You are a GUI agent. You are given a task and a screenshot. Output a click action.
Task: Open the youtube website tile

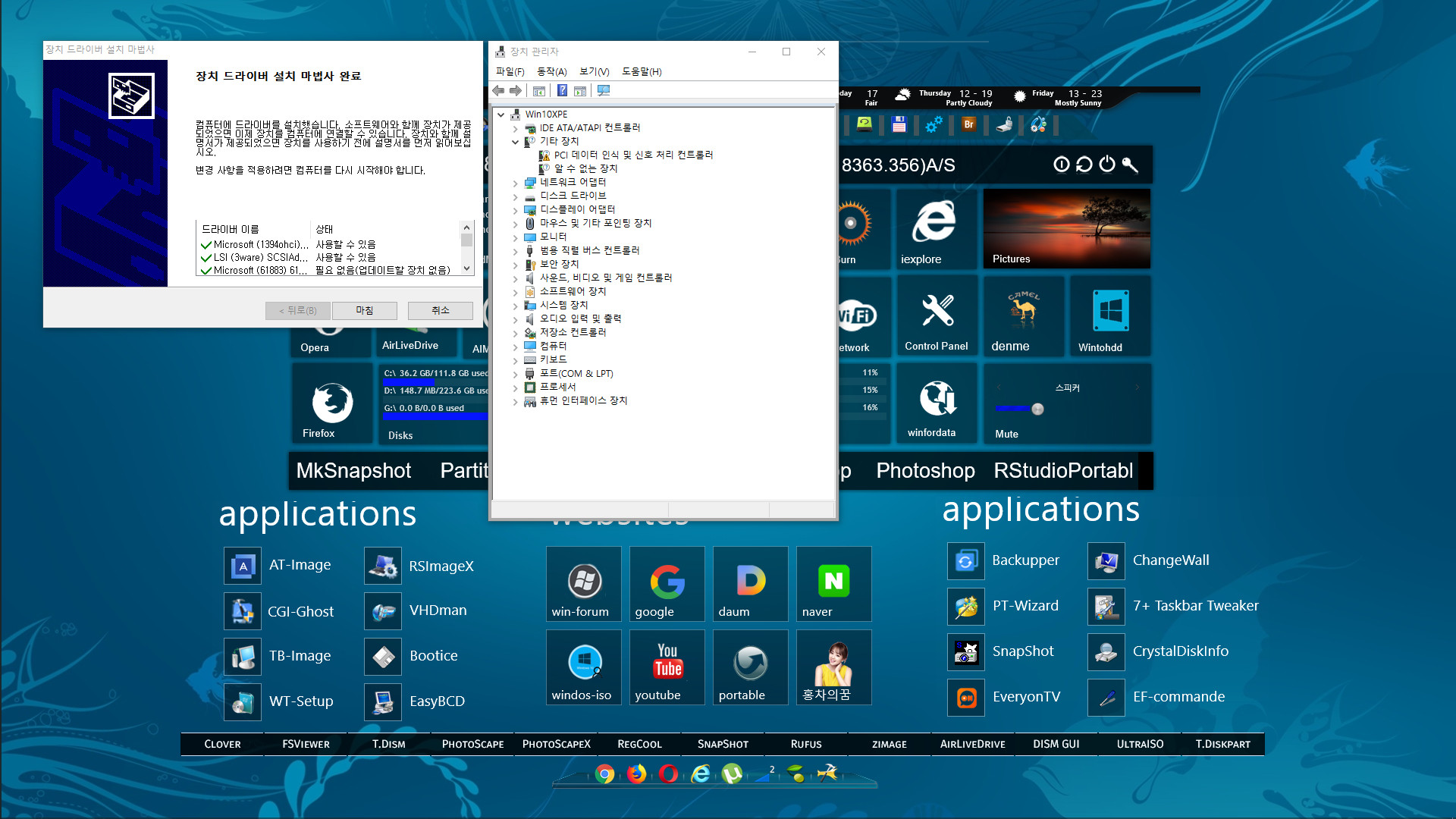[667, 667]
